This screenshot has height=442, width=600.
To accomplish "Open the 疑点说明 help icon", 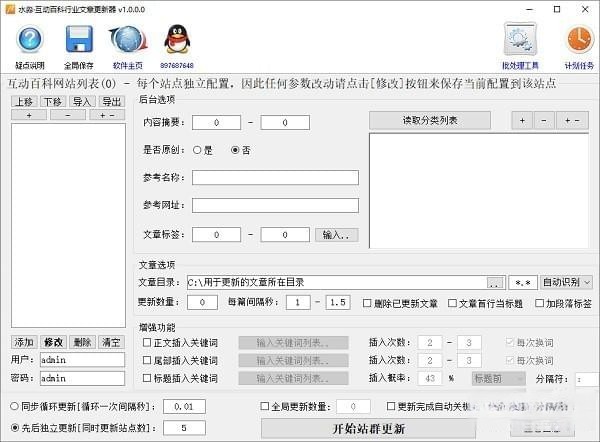I will (29, 39).
